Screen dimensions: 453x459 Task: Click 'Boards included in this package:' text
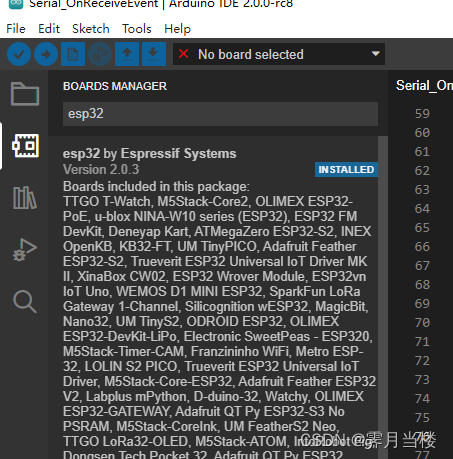(x=156, y=187)
